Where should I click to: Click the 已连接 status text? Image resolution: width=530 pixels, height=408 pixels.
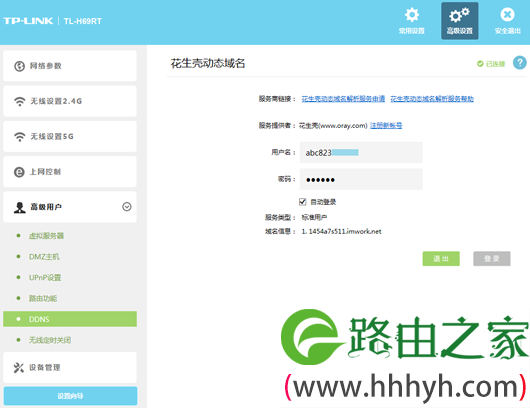tap(496, 64)
